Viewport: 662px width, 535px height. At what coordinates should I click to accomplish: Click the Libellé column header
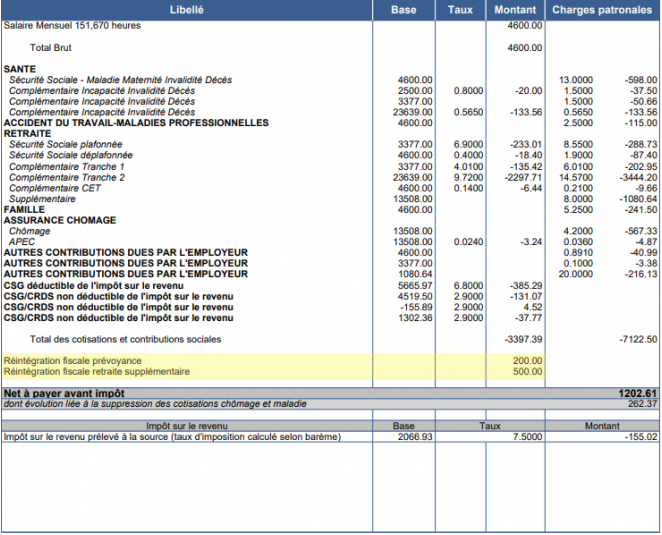pos(187,10)
